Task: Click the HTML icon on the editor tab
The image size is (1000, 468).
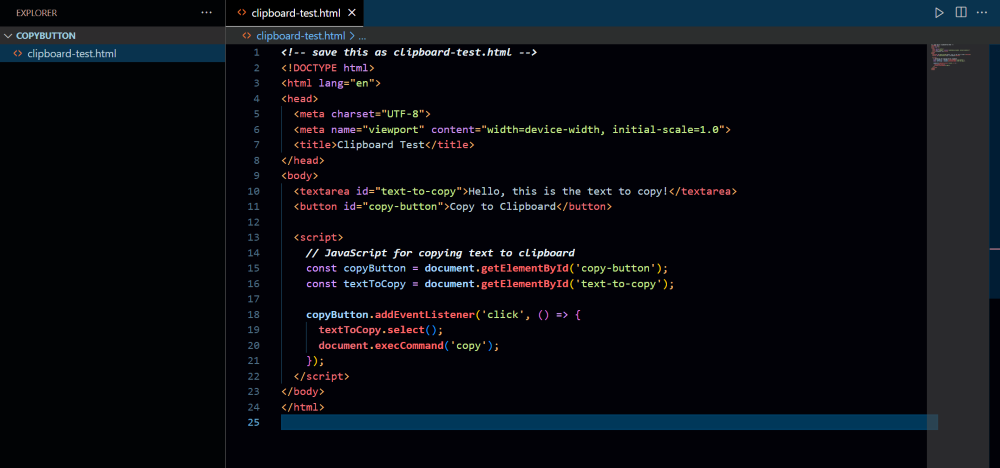Action: click(241, 13)
